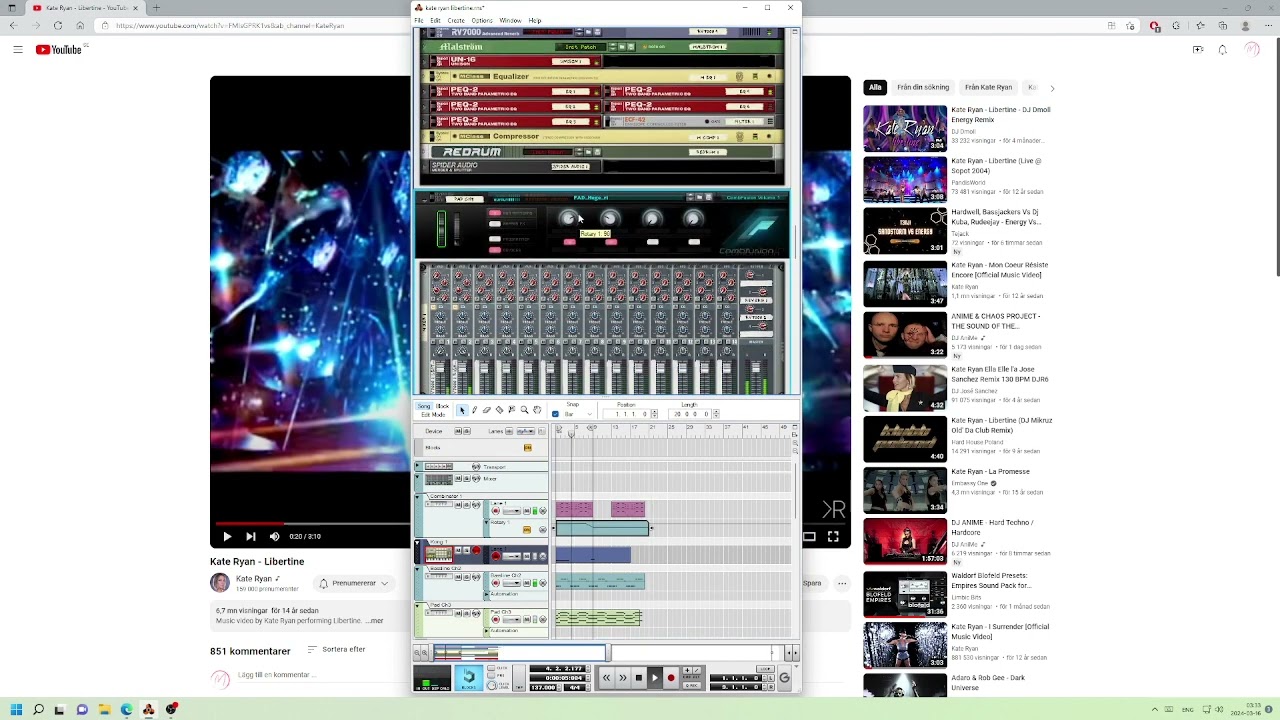
Task: Open the Snap value Bar dropdown
Action: click(579, 414)
